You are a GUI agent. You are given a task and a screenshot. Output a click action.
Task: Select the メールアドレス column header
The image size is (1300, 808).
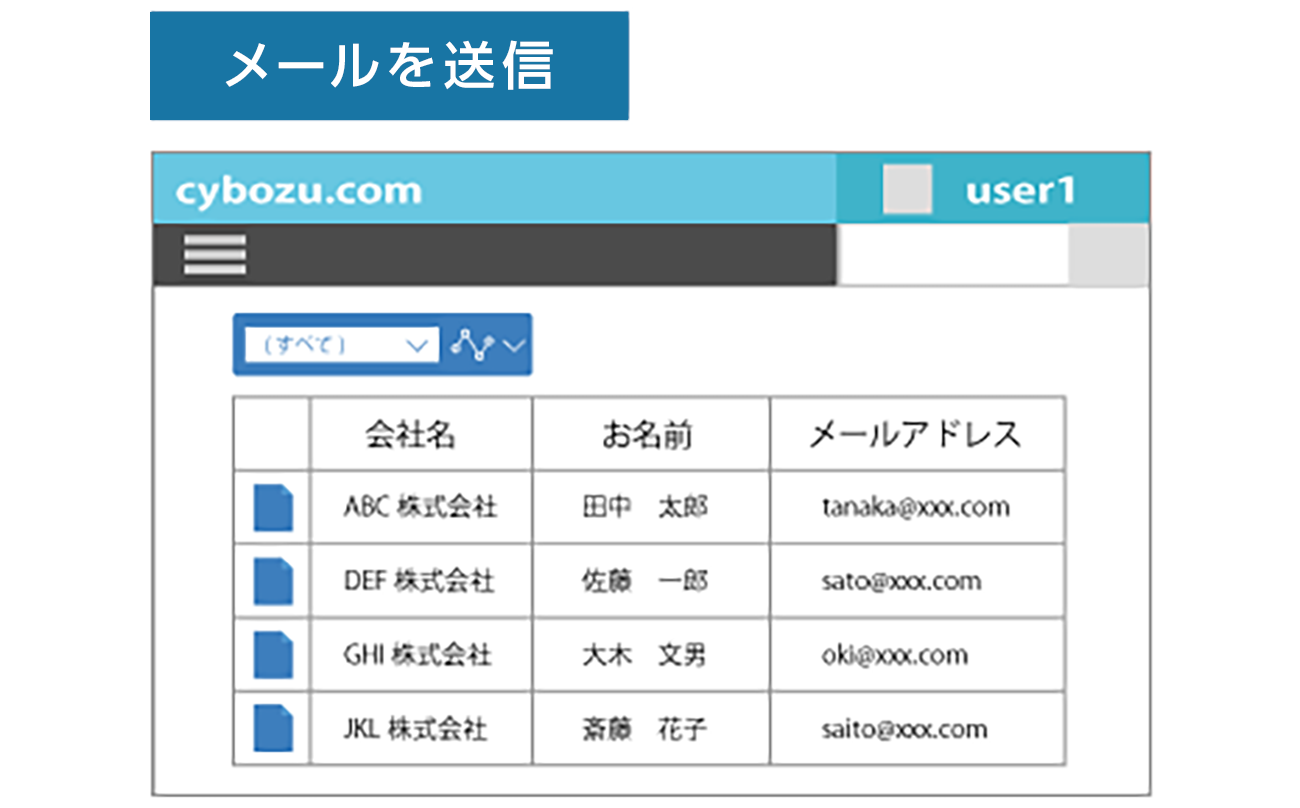point(915,434)
